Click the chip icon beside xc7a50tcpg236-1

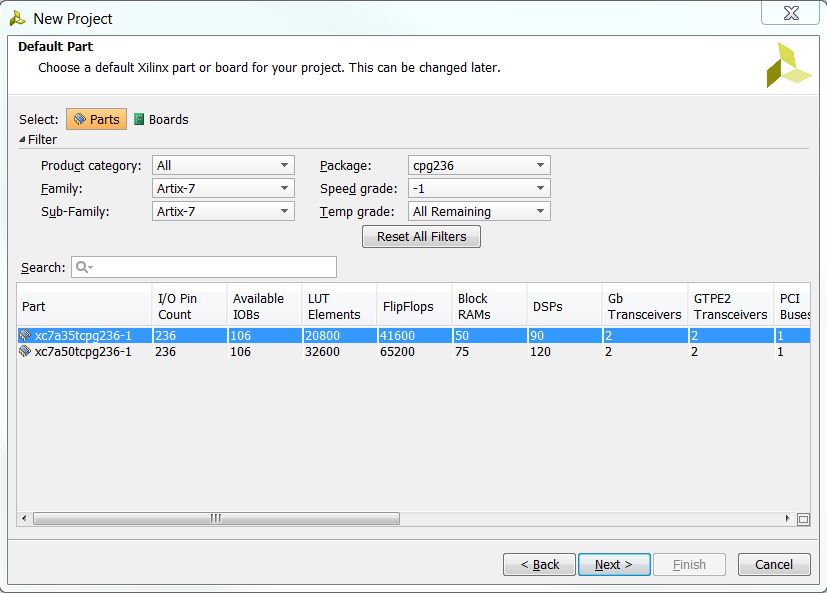[25, 351]
